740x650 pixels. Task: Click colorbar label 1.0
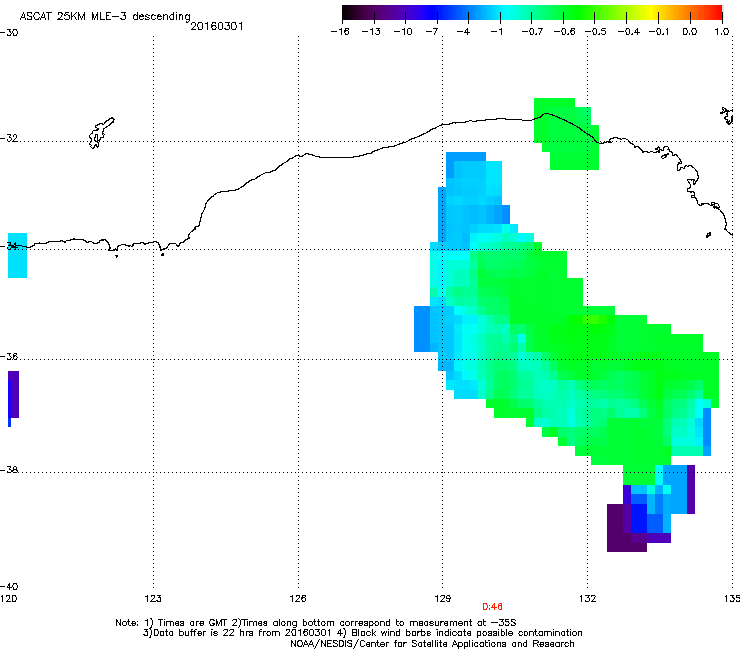pyautogui.click(x=722, y=32)
